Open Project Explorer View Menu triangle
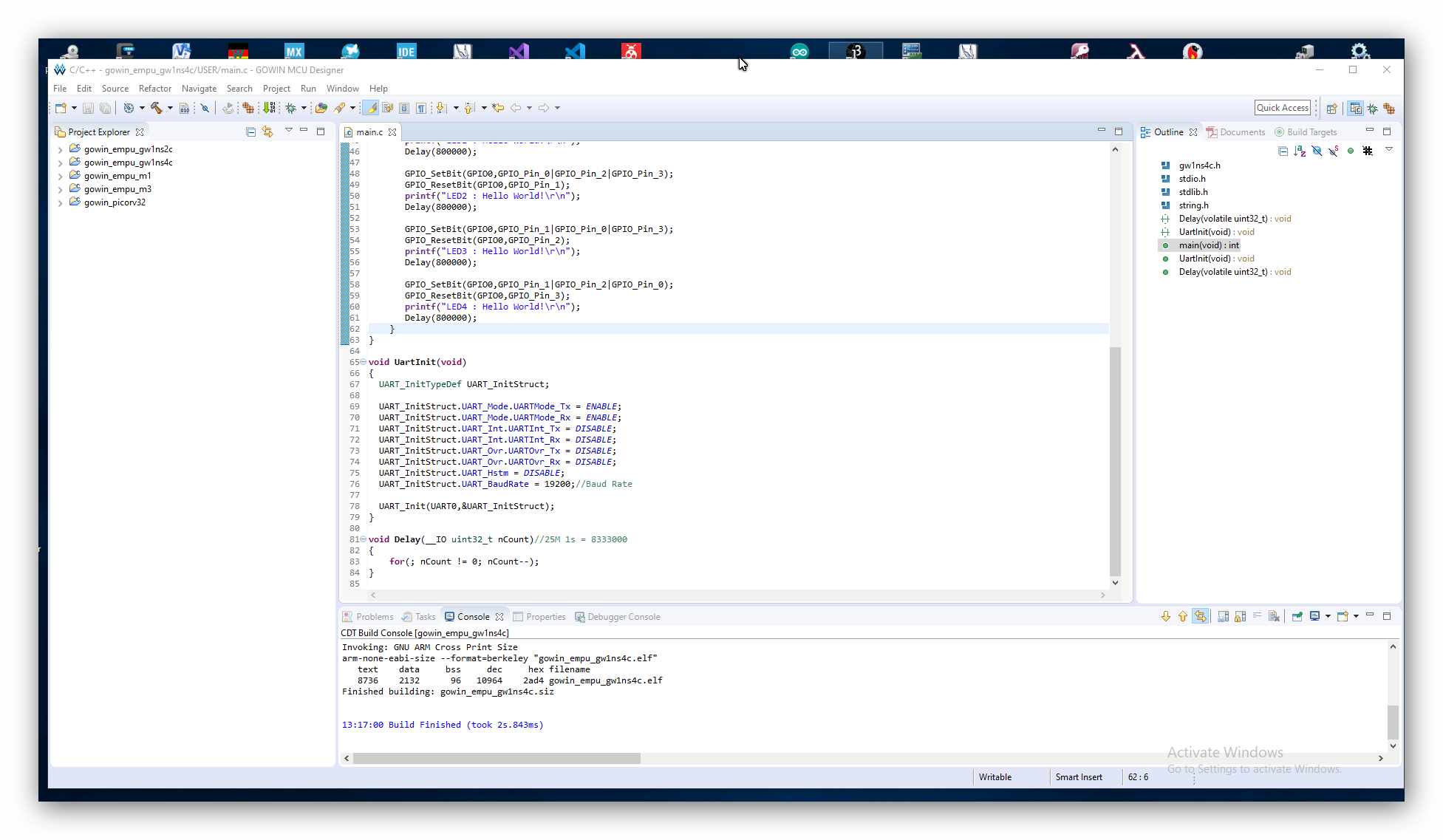The height and width of the screenshot is (840, 1443). 288,131
